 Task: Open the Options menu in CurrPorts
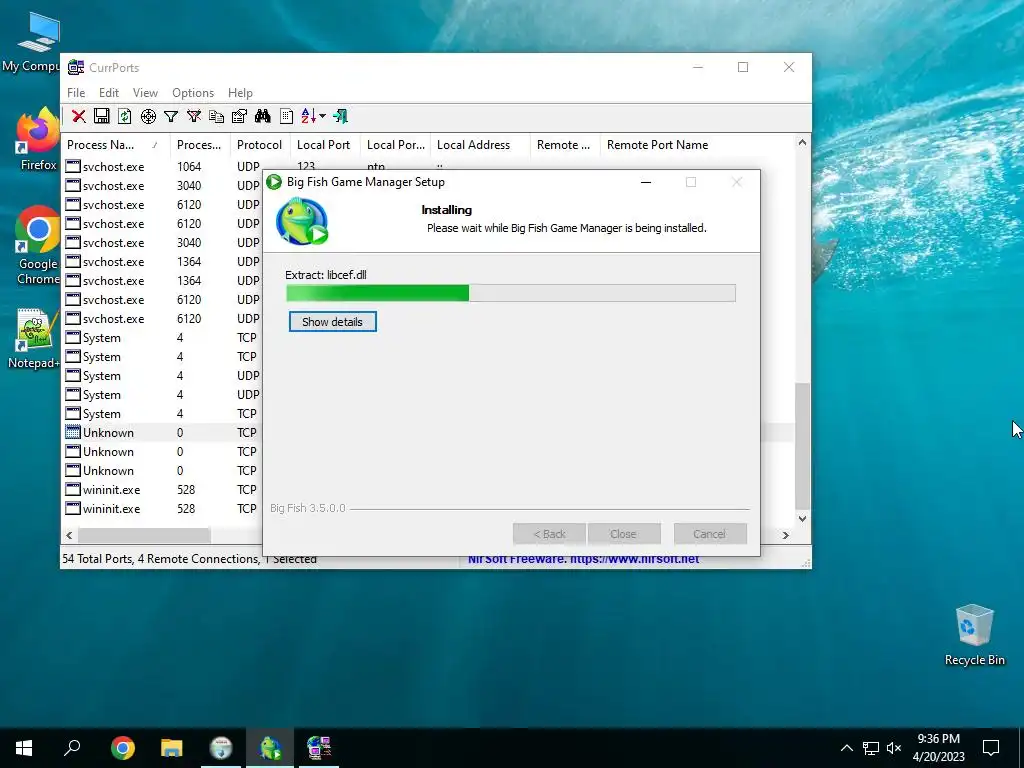[x=193, y=93]
